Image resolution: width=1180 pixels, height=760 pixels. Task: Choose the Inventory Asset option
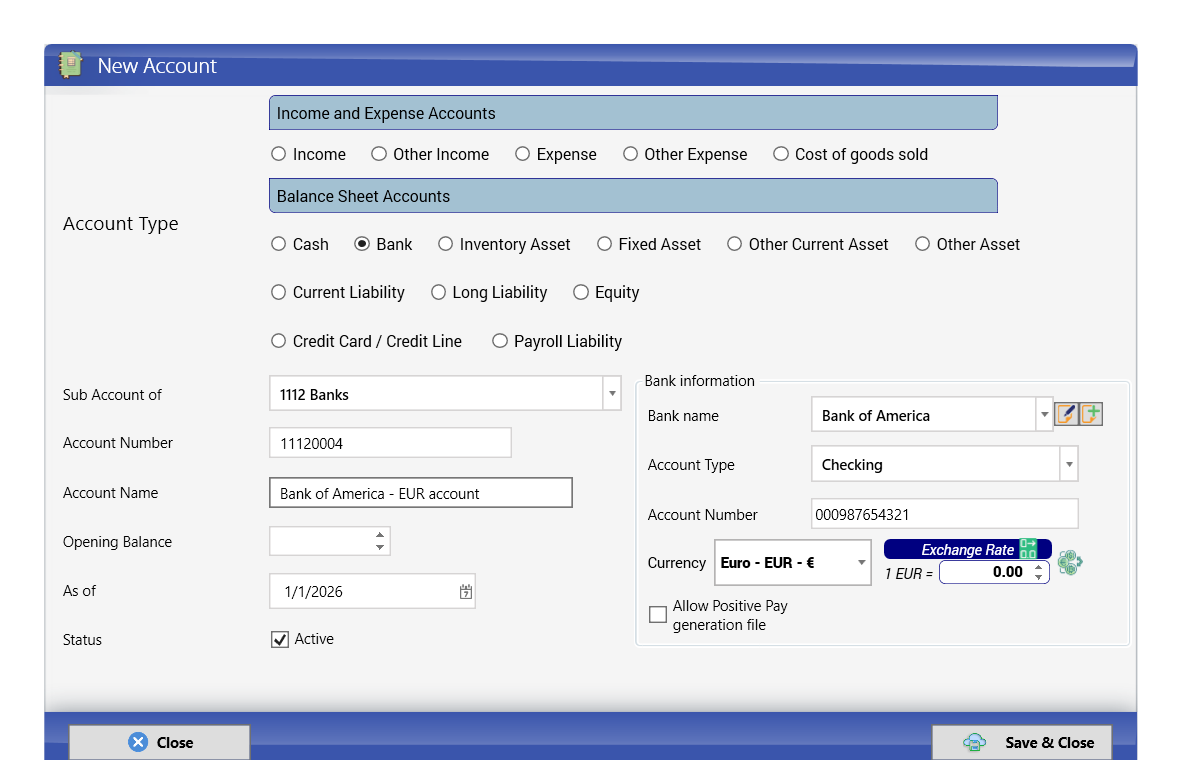click(x=446, y=244)
